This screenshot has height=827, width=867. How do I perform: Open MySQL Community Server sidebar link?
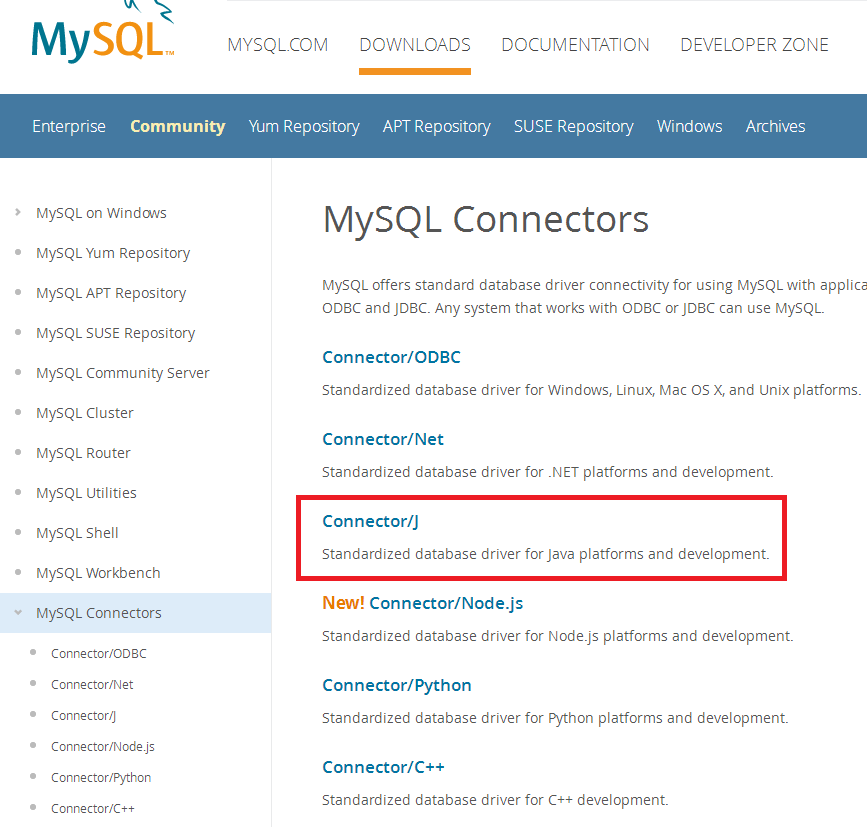[123, 373]
